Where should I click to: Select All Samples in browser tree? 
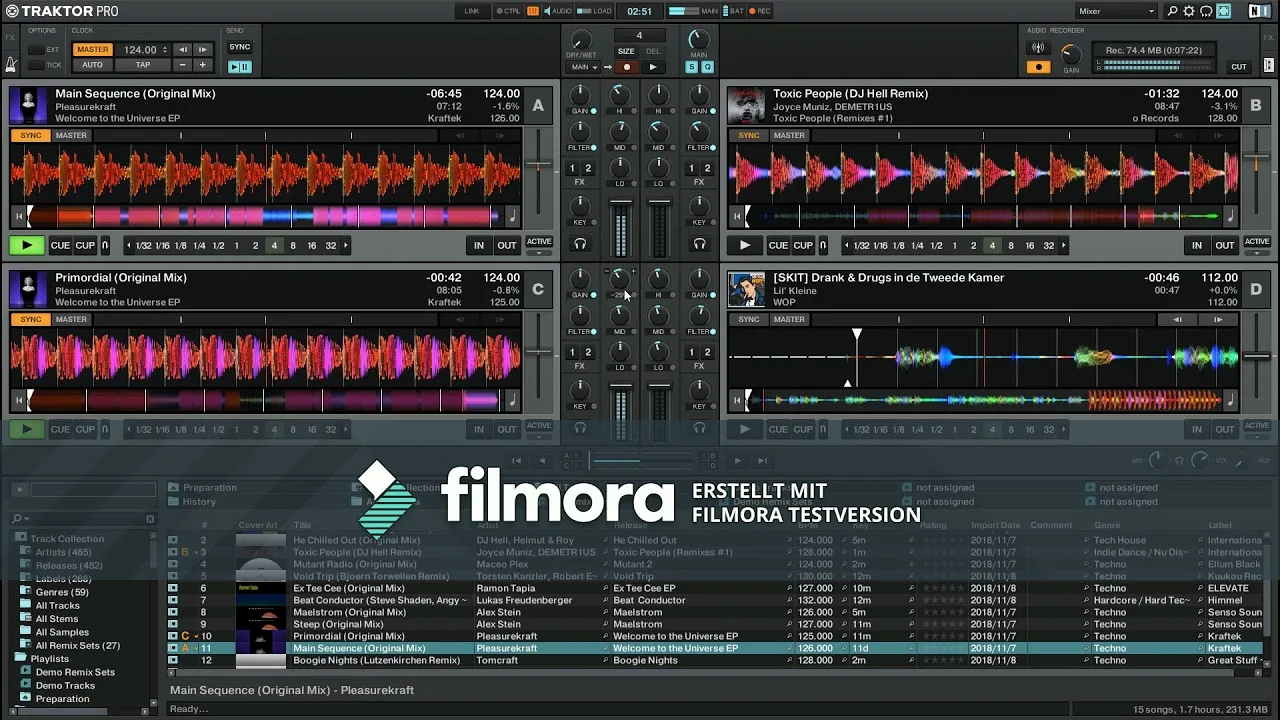(x=62, y=632)
